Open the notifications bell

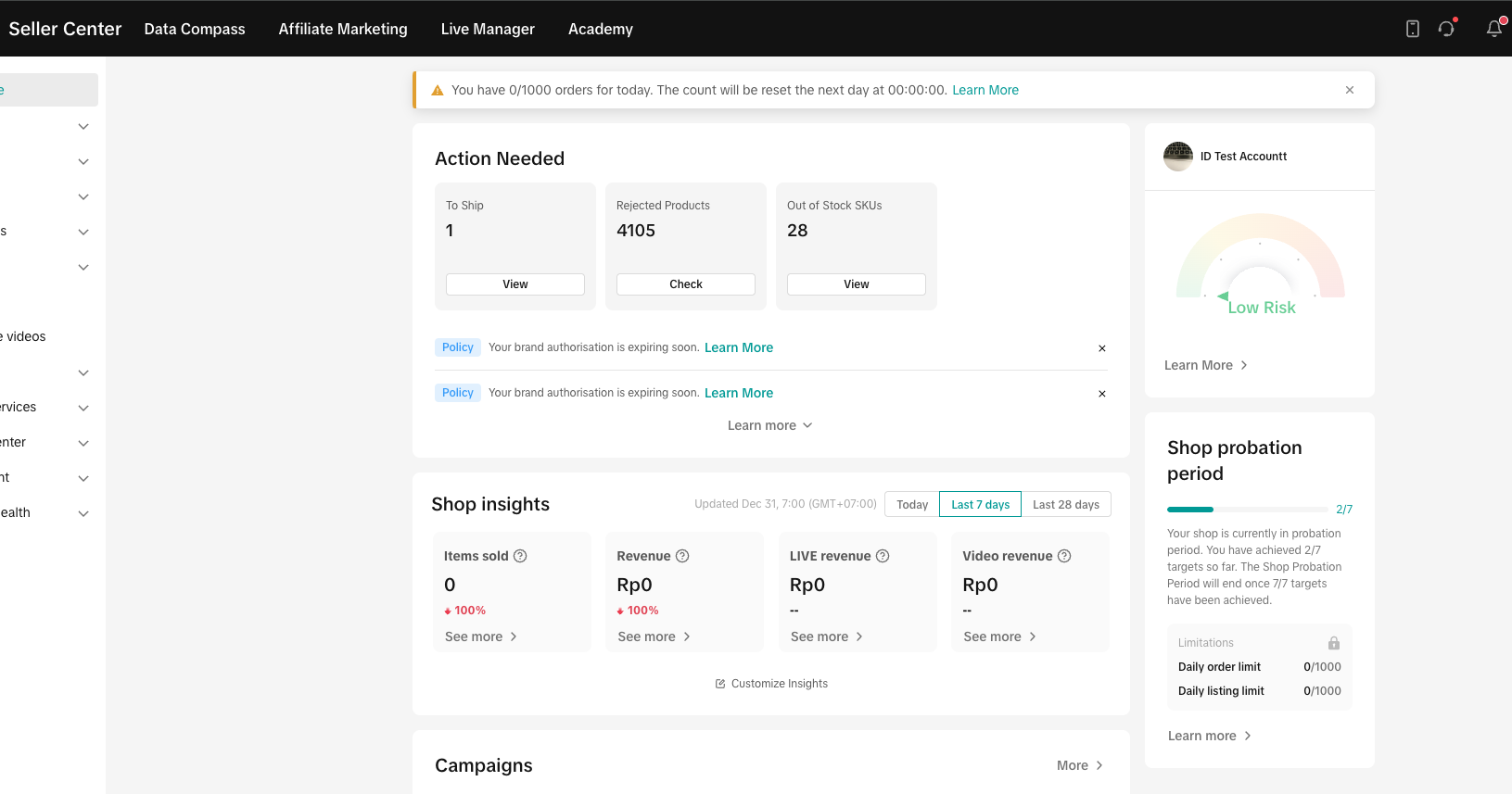coord(1493,29)
